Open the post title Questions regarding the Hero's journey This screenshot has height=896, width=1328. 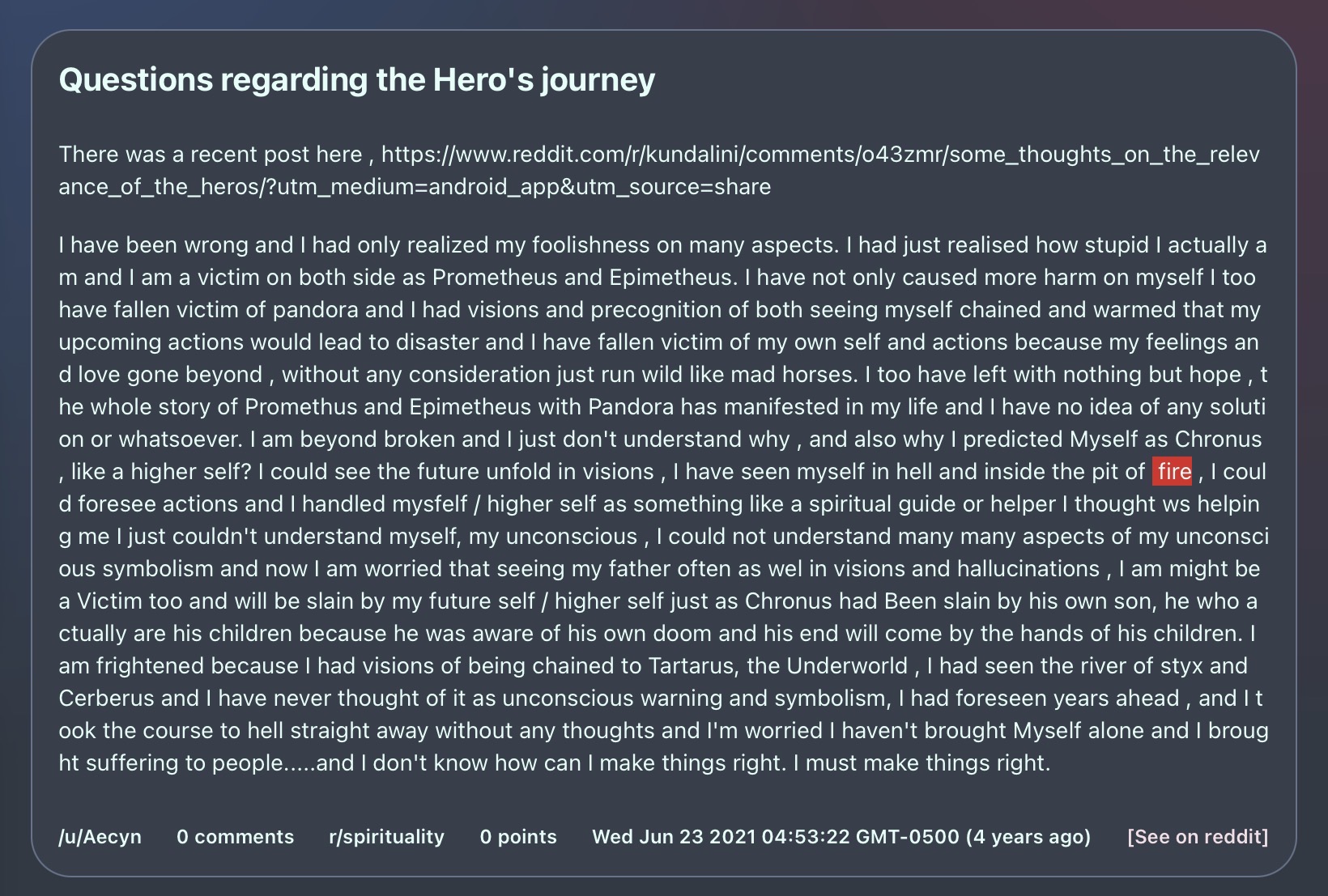pos(356,80)
